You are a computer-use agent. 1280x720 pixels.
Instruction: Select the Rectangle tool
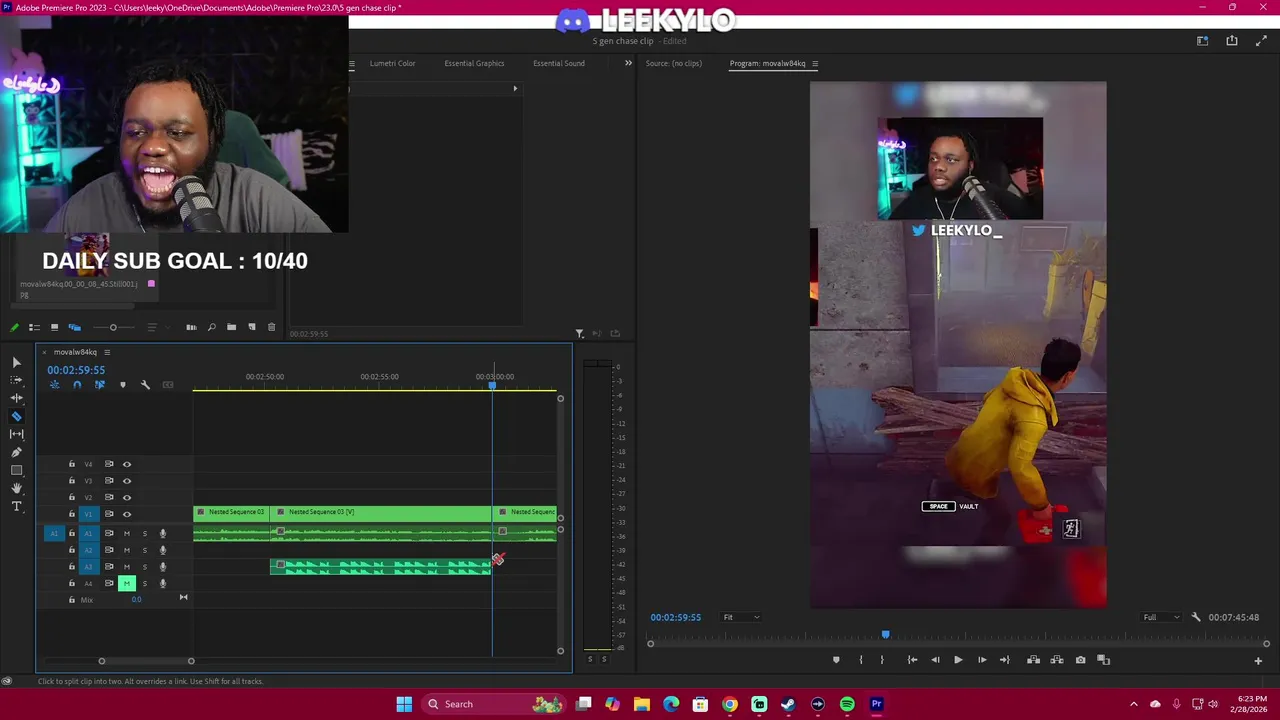pos(16,470)
